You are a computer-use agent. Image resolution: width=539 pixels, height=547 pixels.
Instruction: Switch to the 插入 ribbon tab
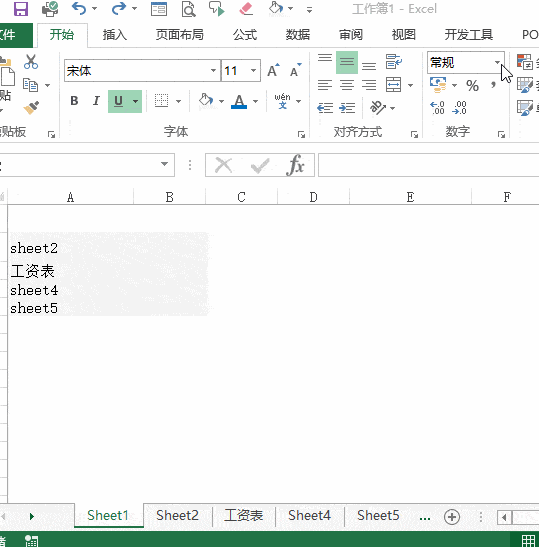[114, 35]
